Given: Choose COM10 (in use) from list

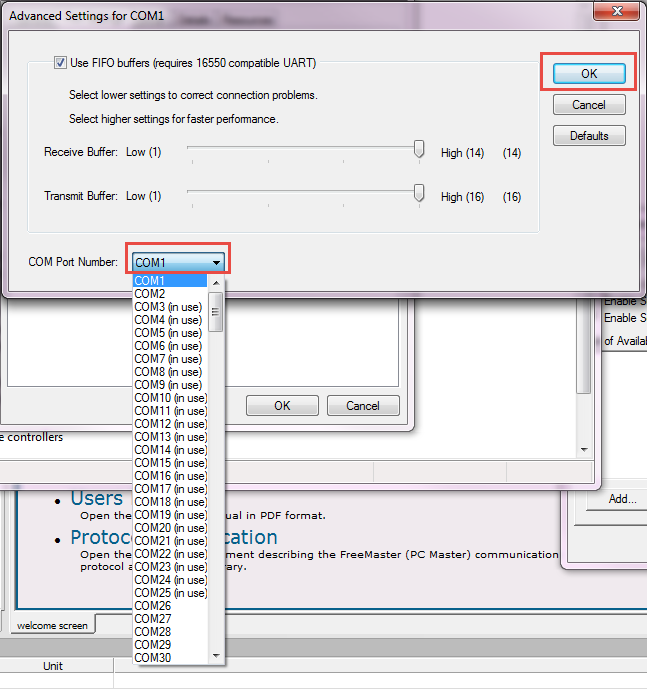Looking at the screenshot, I should (170, 398).
